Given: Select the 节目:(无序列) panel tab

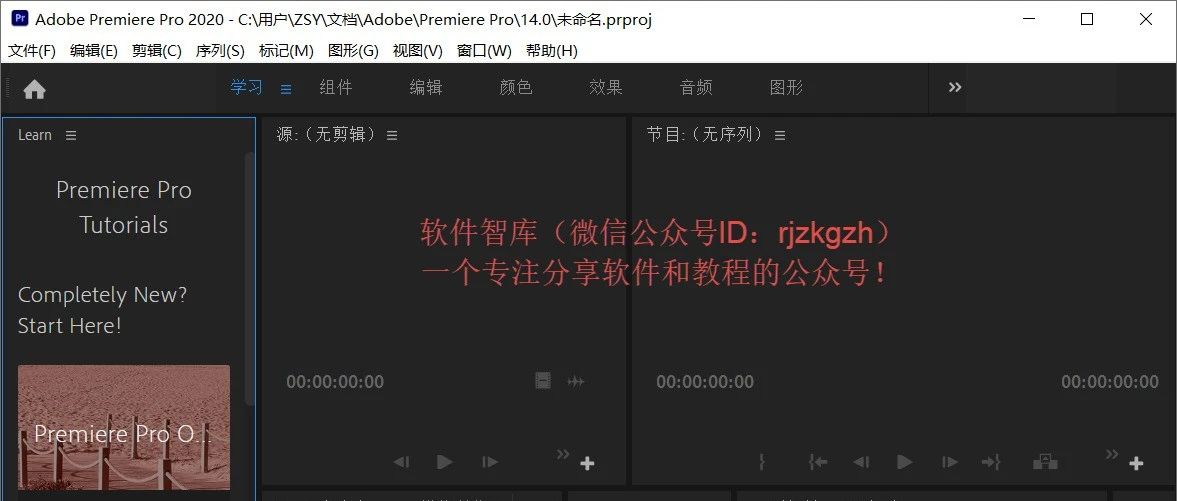Looking at the screenshot, I should pos(705,135).
